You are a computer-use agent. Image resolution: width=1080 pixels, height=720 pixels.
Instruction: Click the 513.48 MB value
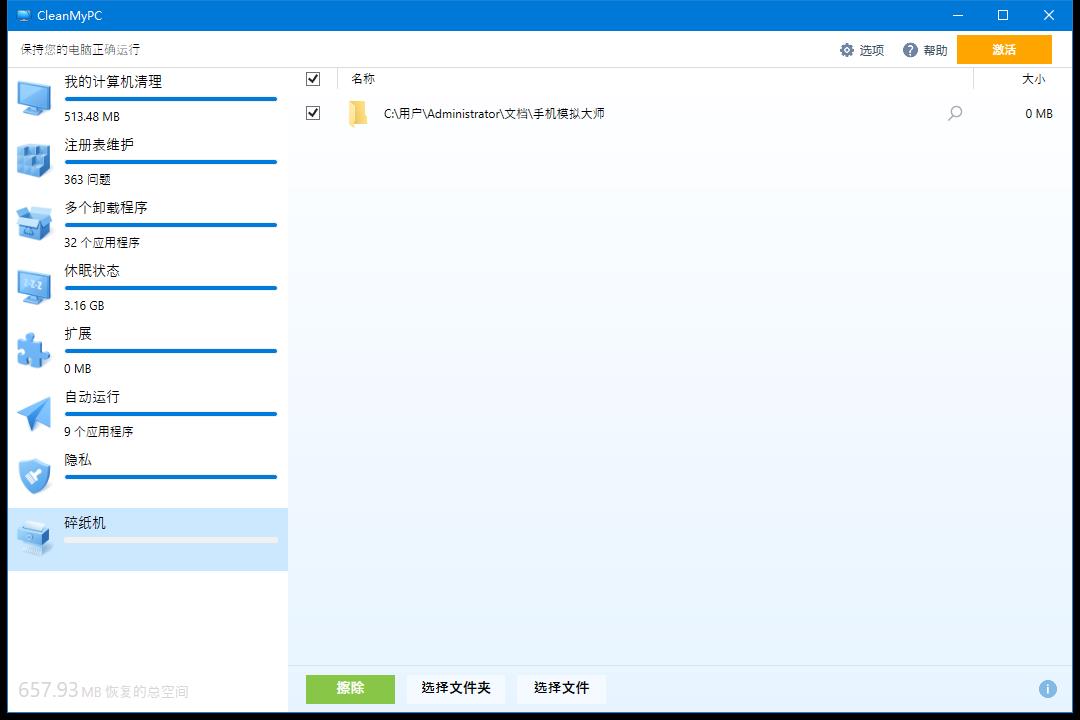(92, 116)
